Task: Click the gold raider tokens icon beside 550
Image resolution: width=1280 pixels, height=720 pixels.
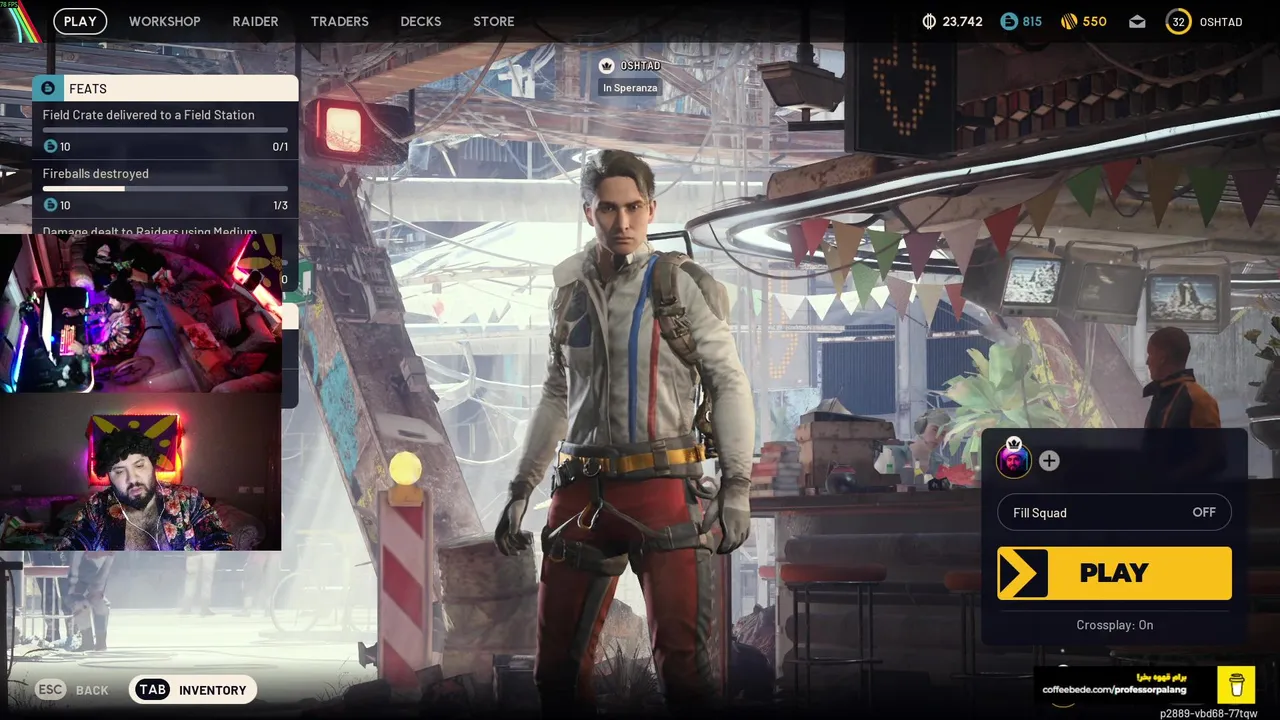Action: click(x=1069, y=21)
